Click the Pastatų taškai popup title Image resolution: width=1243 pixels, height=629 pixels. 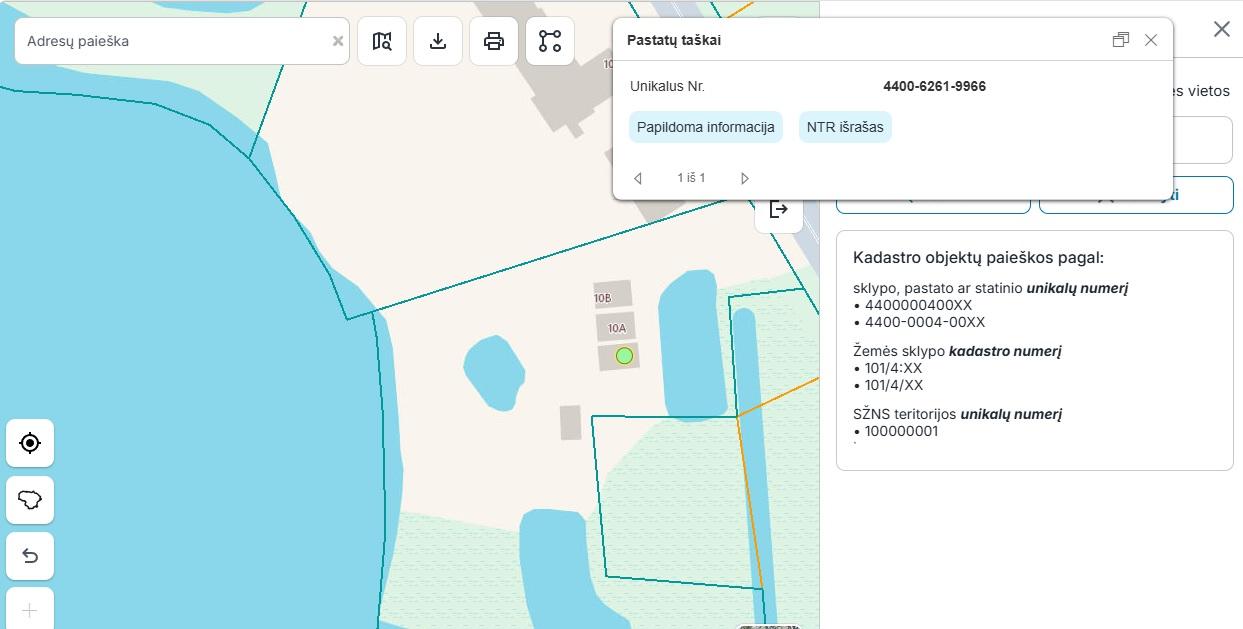tap(674, 40)
